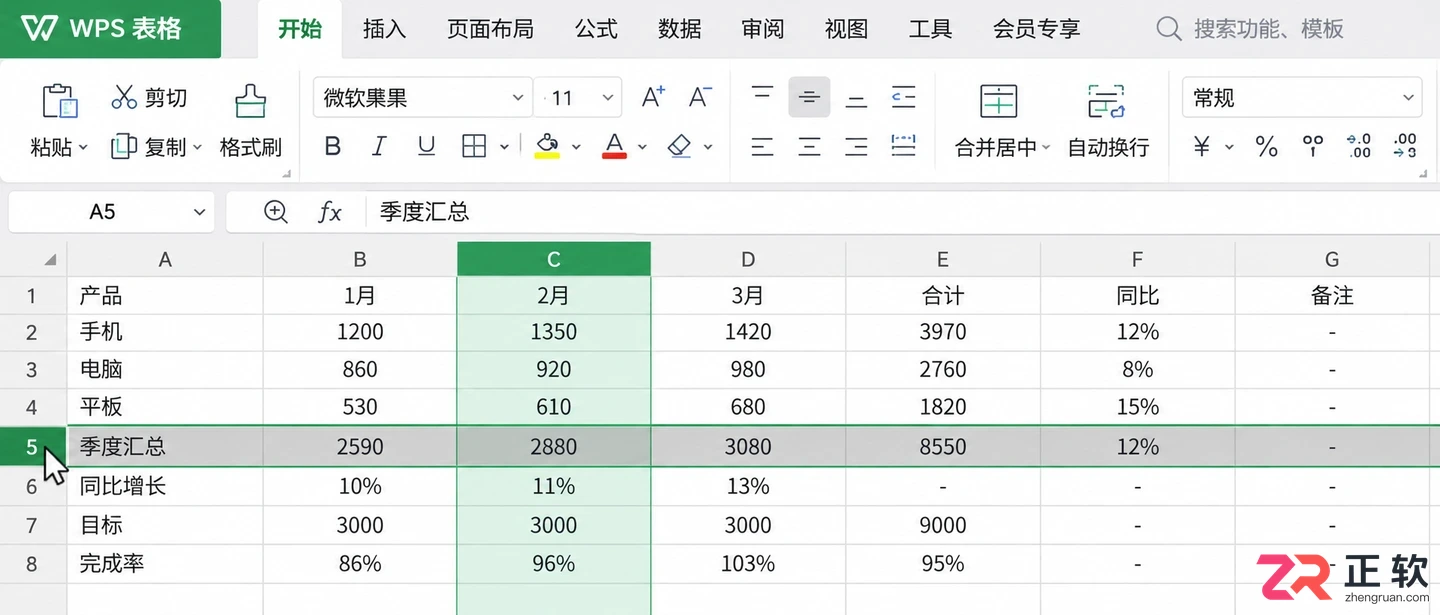Screen dimensions: 1440x615
Task: Expand the Paste options arrow
Action: pos(84,148)
